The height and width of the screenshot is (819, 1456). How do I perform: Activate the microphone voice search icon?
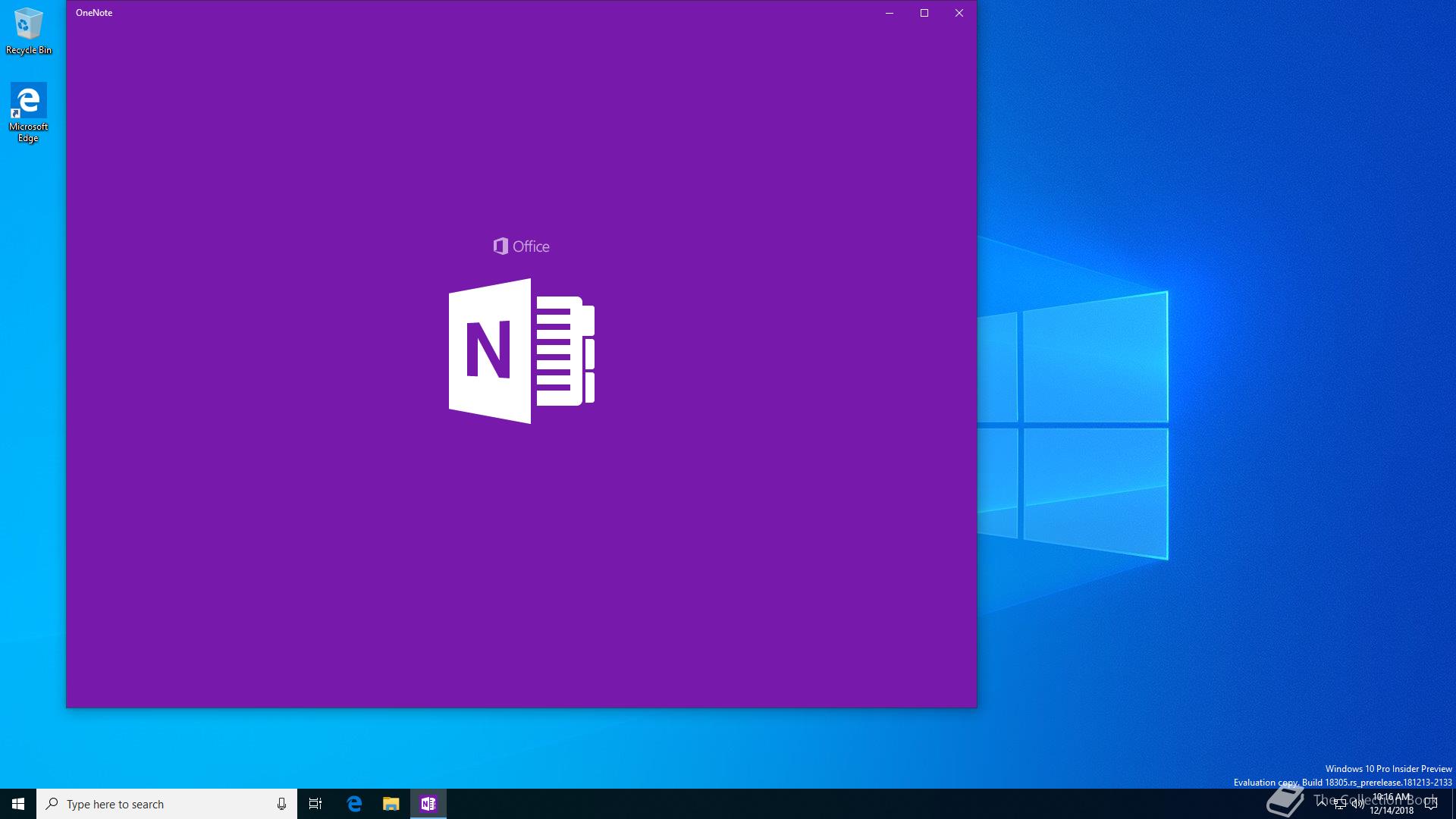(281, 804)
